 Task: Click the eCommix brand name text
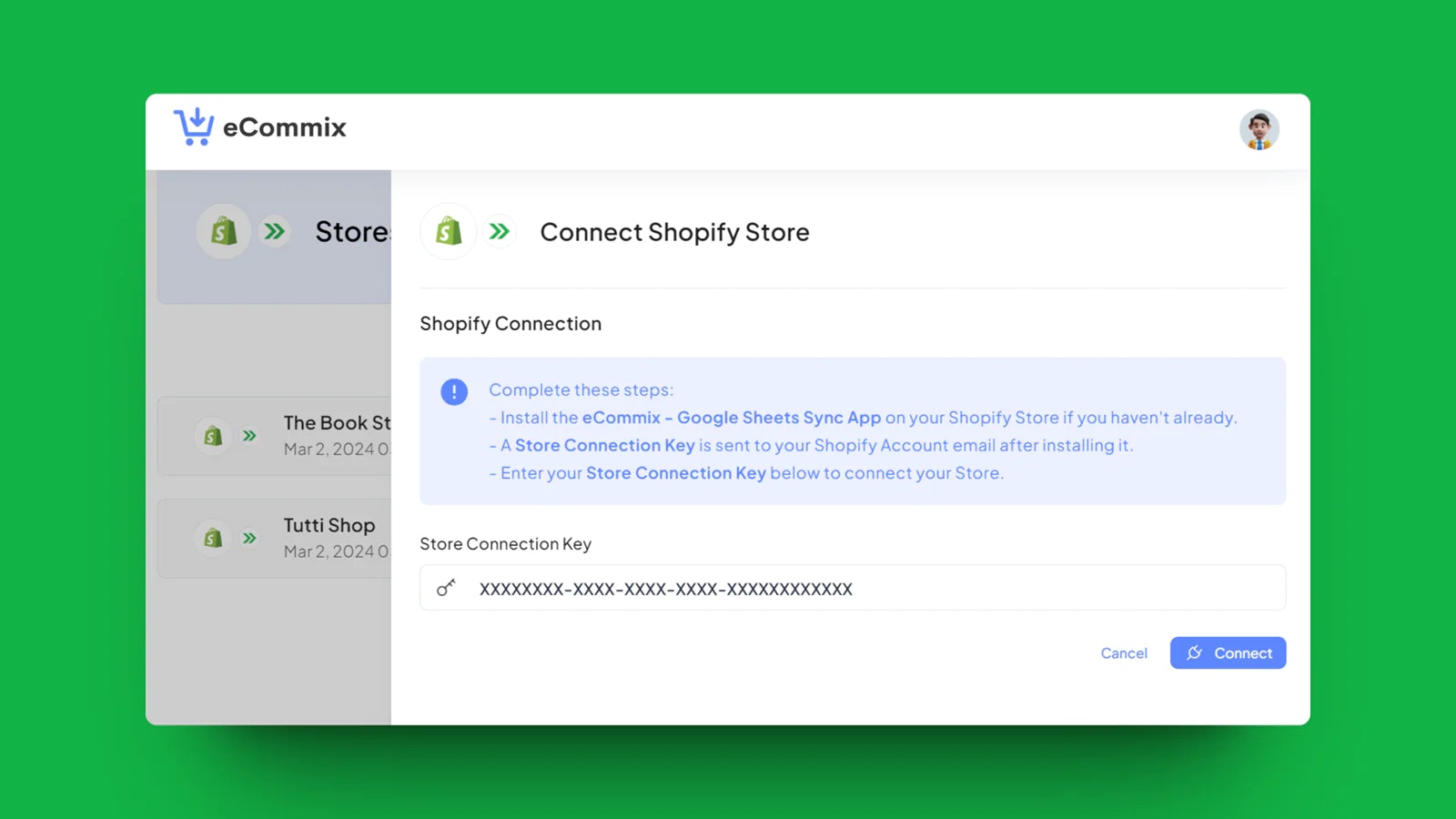[285, 127]
